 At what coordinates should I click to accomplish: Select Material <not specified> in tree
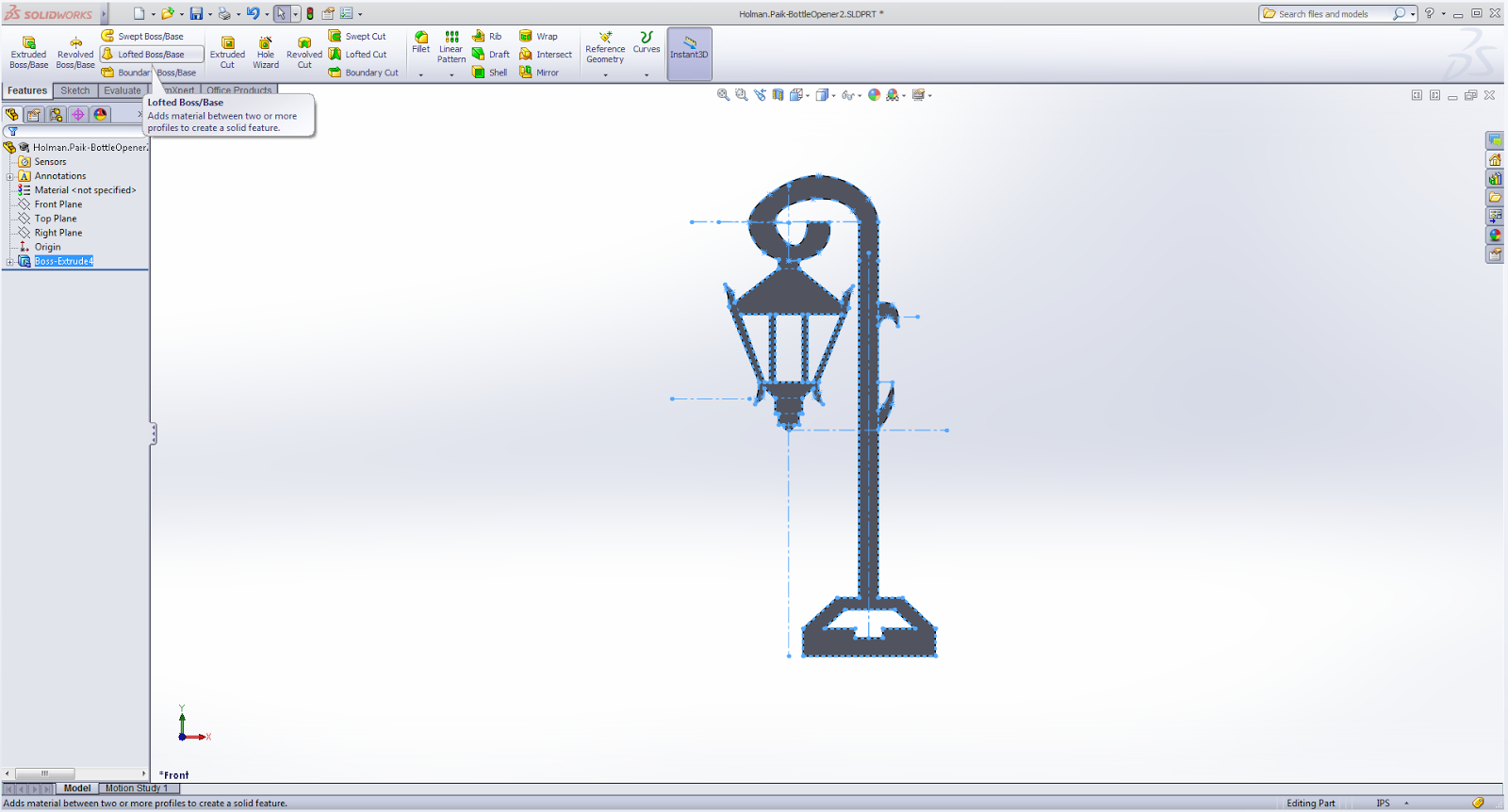pyautogui.click(x=85, y=190)
